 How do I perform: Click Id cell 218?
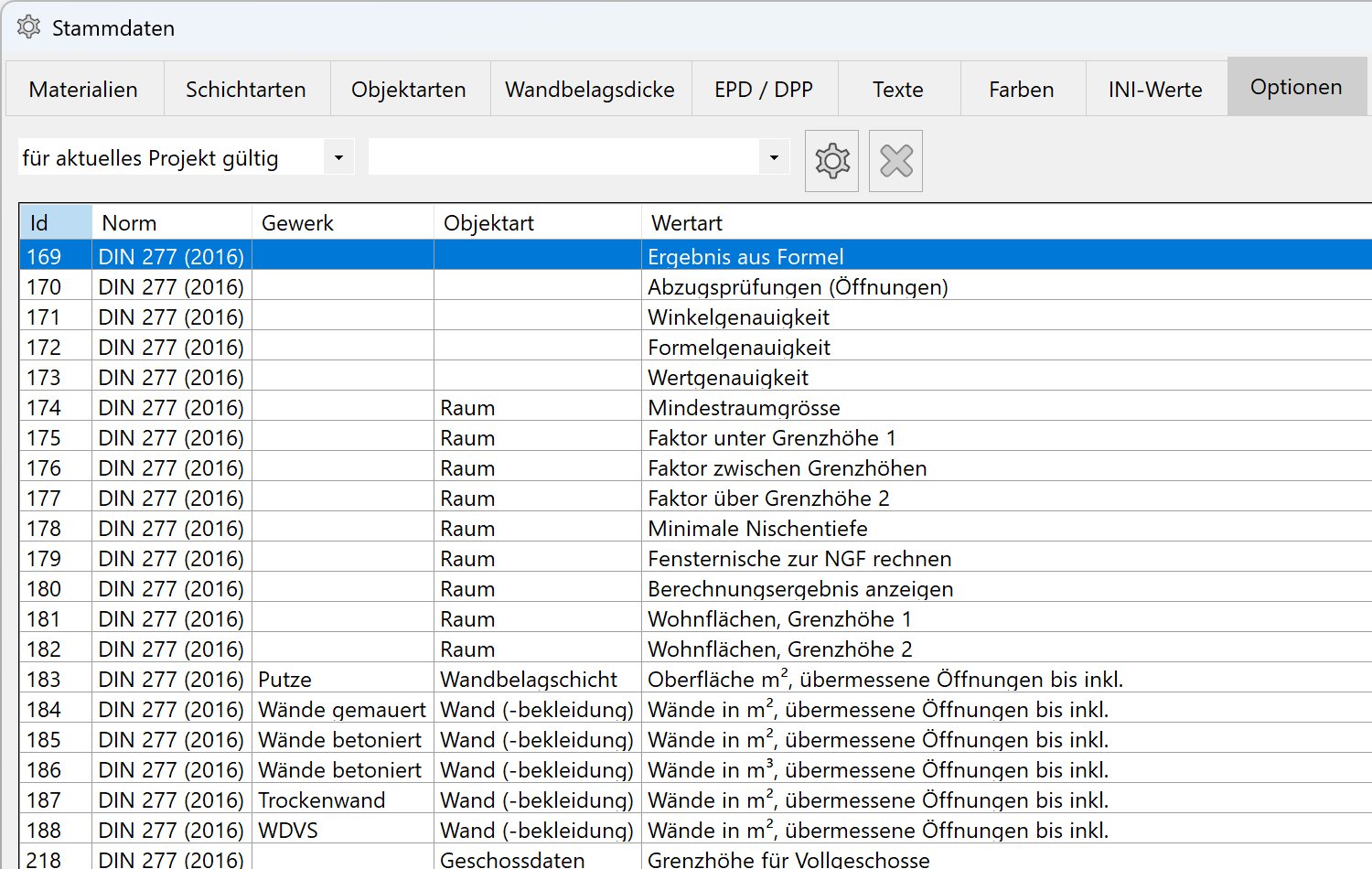click(56, 858)
